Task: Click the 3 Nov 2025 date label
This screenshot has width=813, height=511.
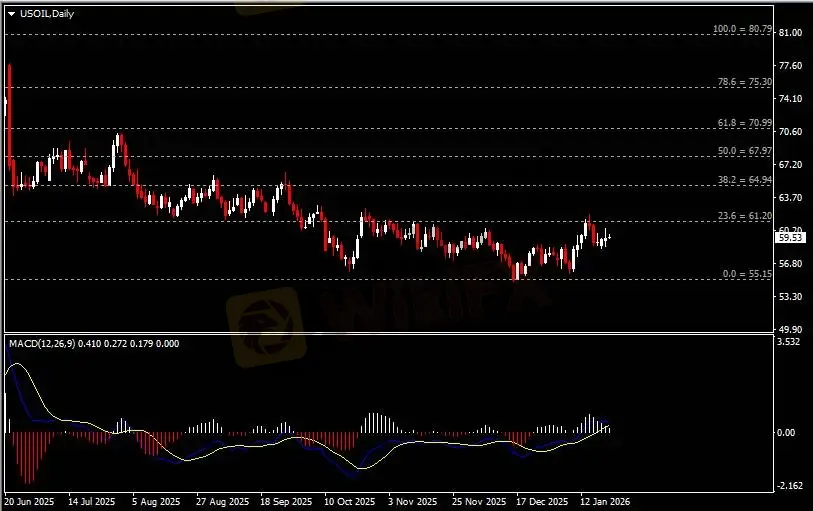Action: (x=413, y=502)
